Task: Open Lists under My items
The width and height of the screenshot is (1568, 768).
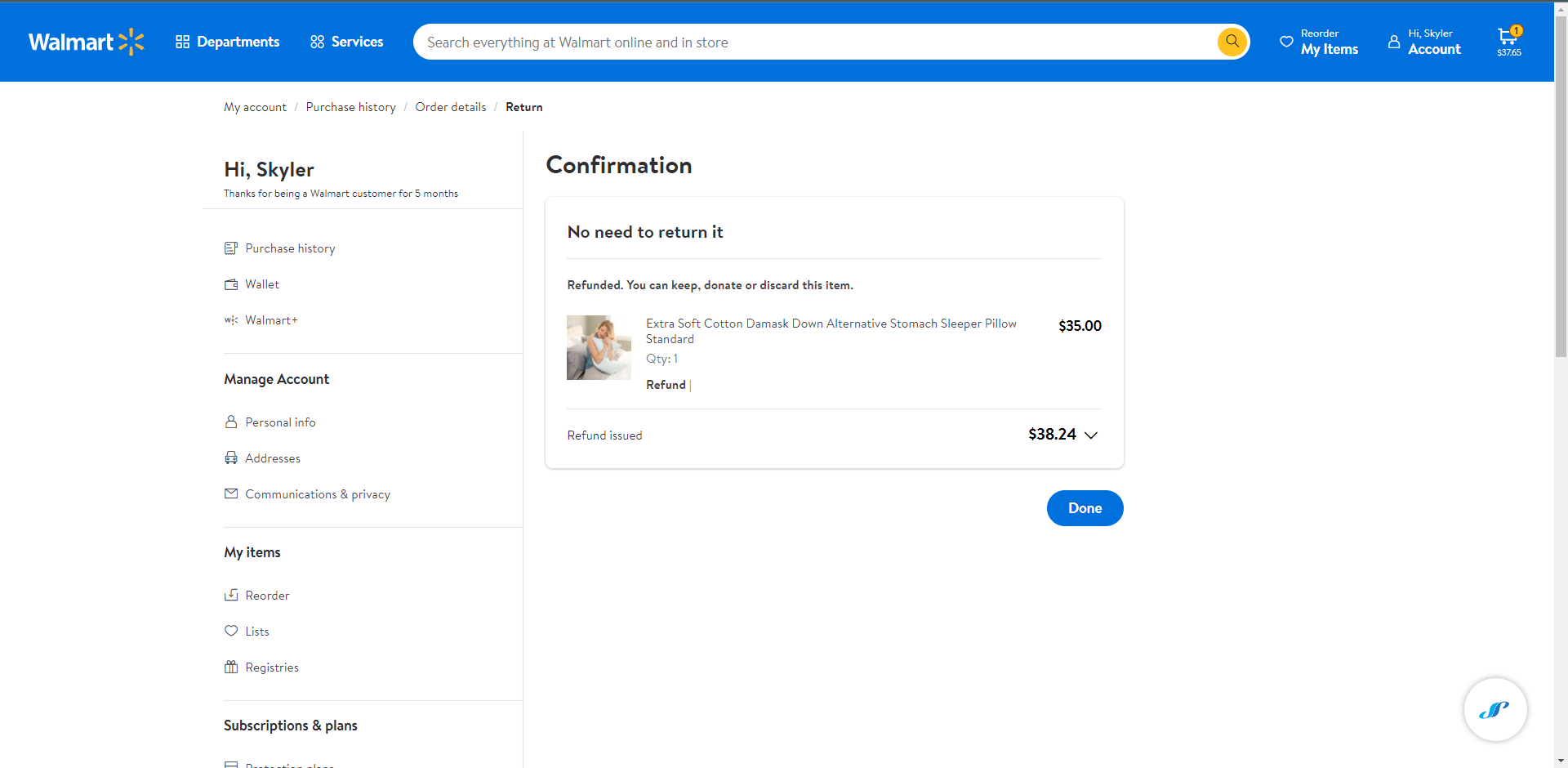Action: point(257,632)
